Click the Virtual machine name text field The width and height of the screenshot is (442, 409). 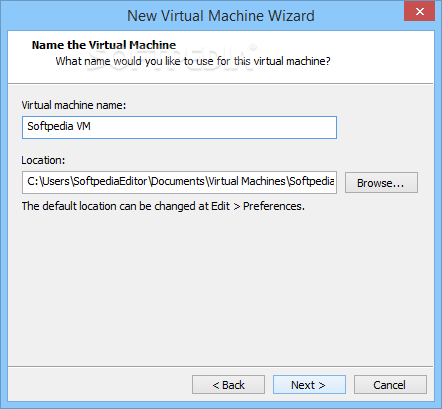pos(179,127)
